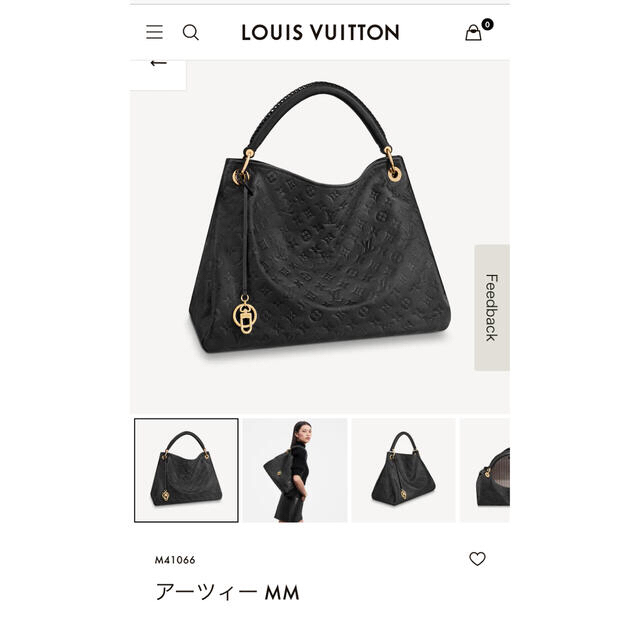640x640 pixels.
Task: Tap the cart item count badge
Action: tap(487, 24)
